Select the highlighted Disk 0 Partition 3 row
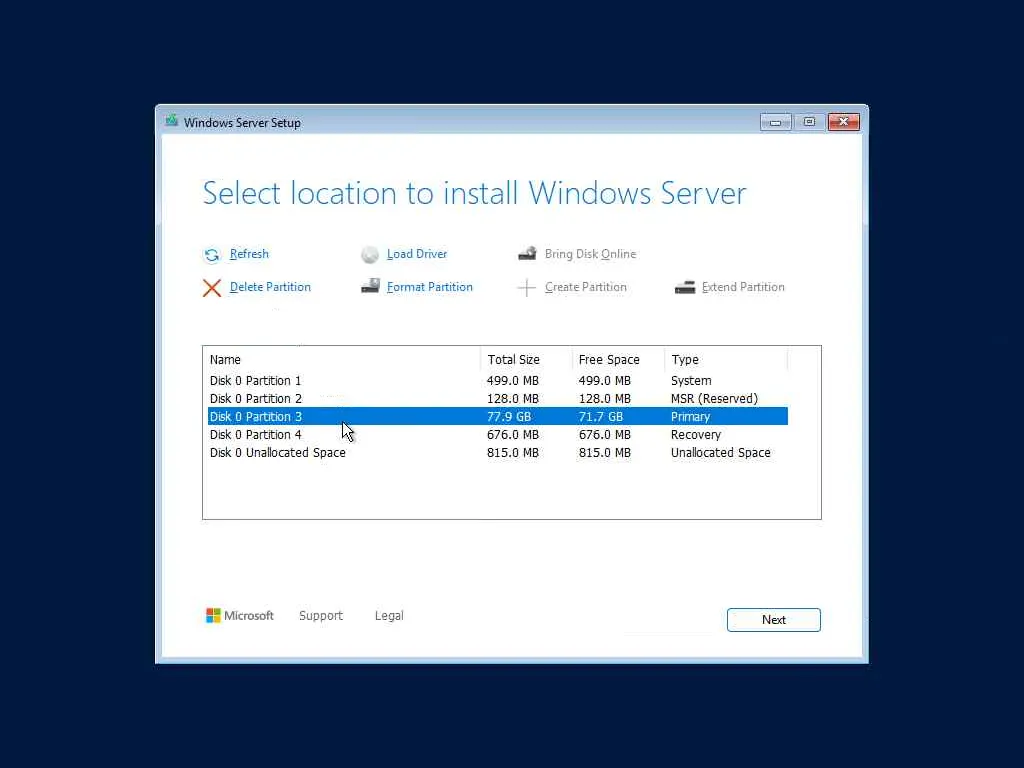This screenshot has height=768, width=1024. click(x=498, y=416)
